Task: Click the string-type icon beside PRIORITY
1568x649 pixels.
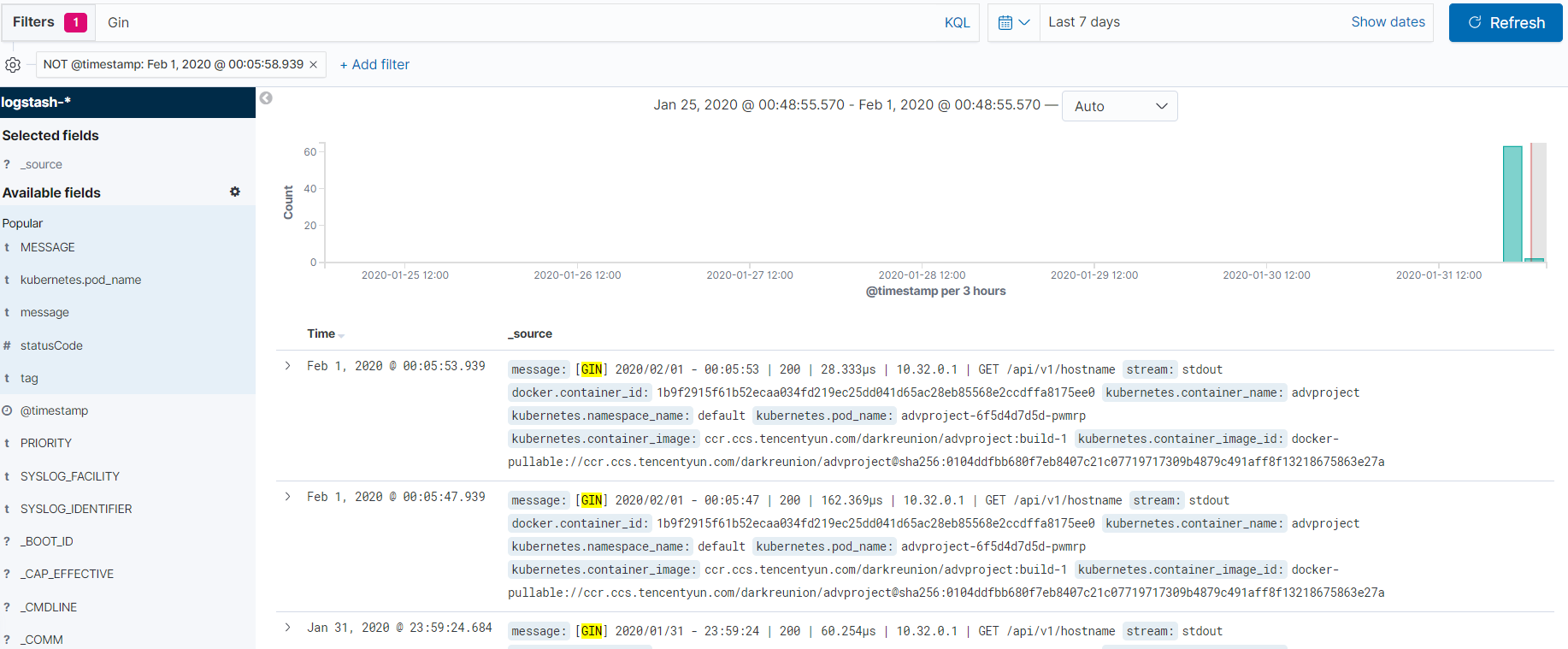Action: (7, 443)
